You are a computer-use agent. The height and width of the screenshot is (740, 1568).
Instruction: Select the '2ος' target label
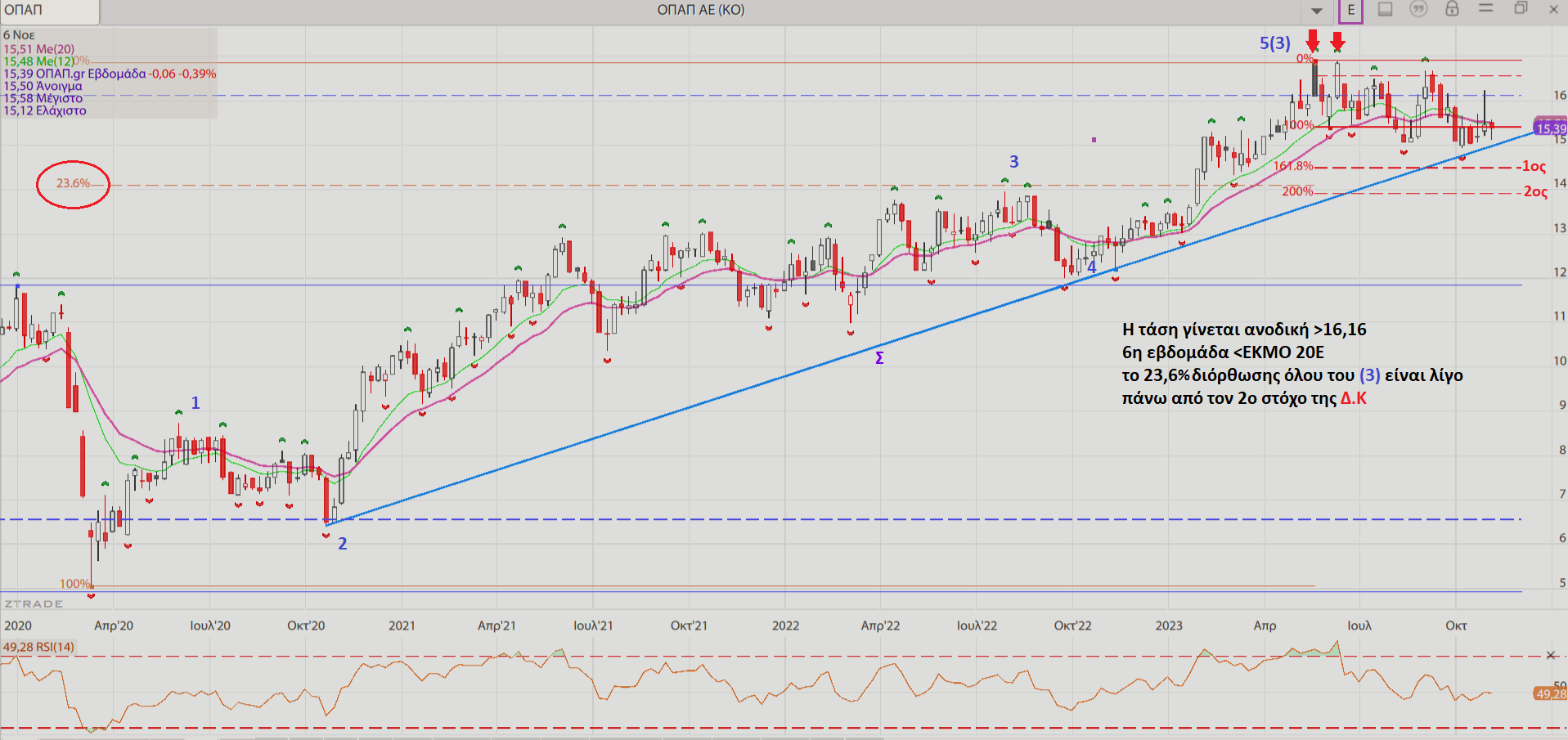(1535, 192)
